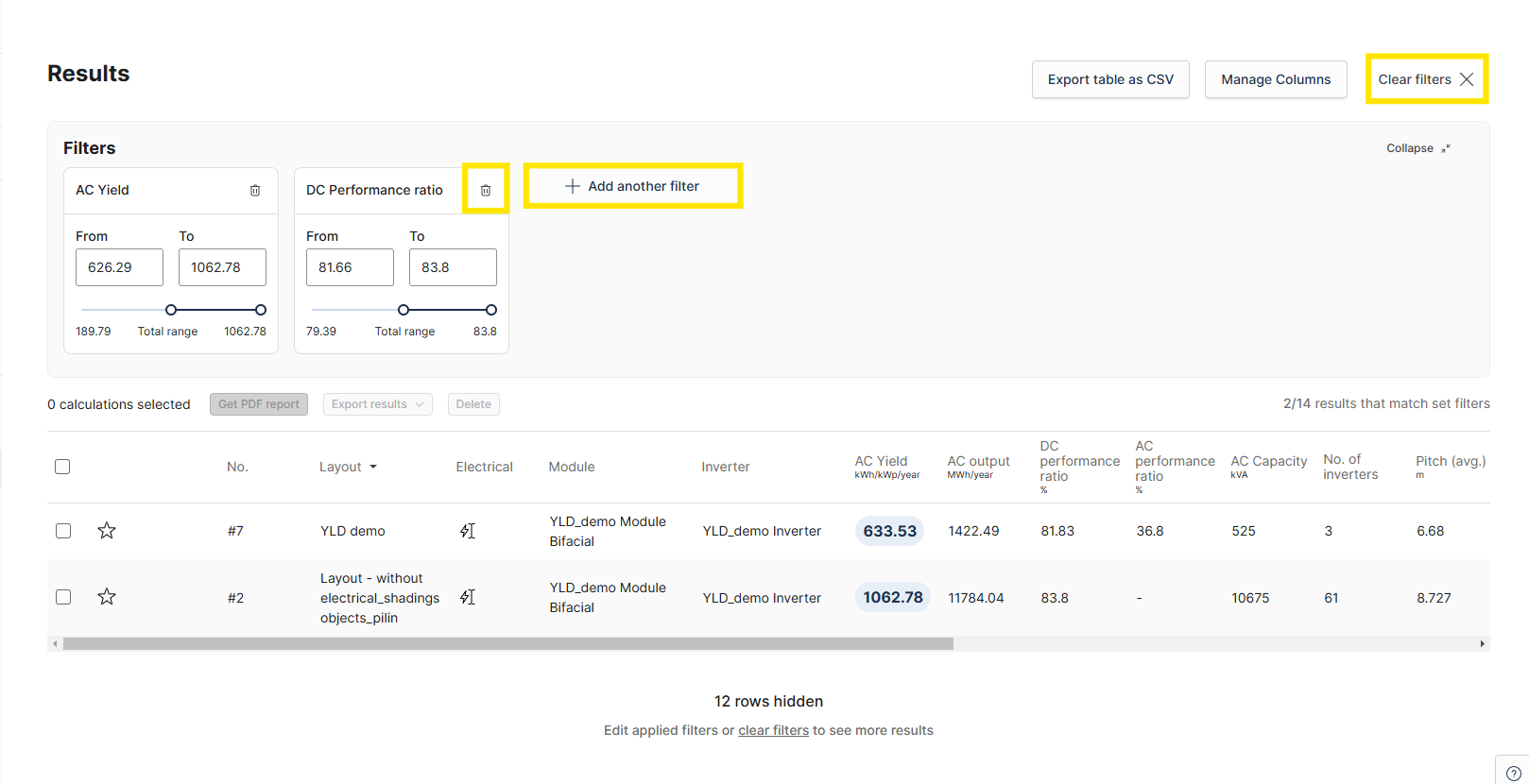This screenshot has width=1529, height=784.
Task: Click the Module column header
Action: (572, 467)
